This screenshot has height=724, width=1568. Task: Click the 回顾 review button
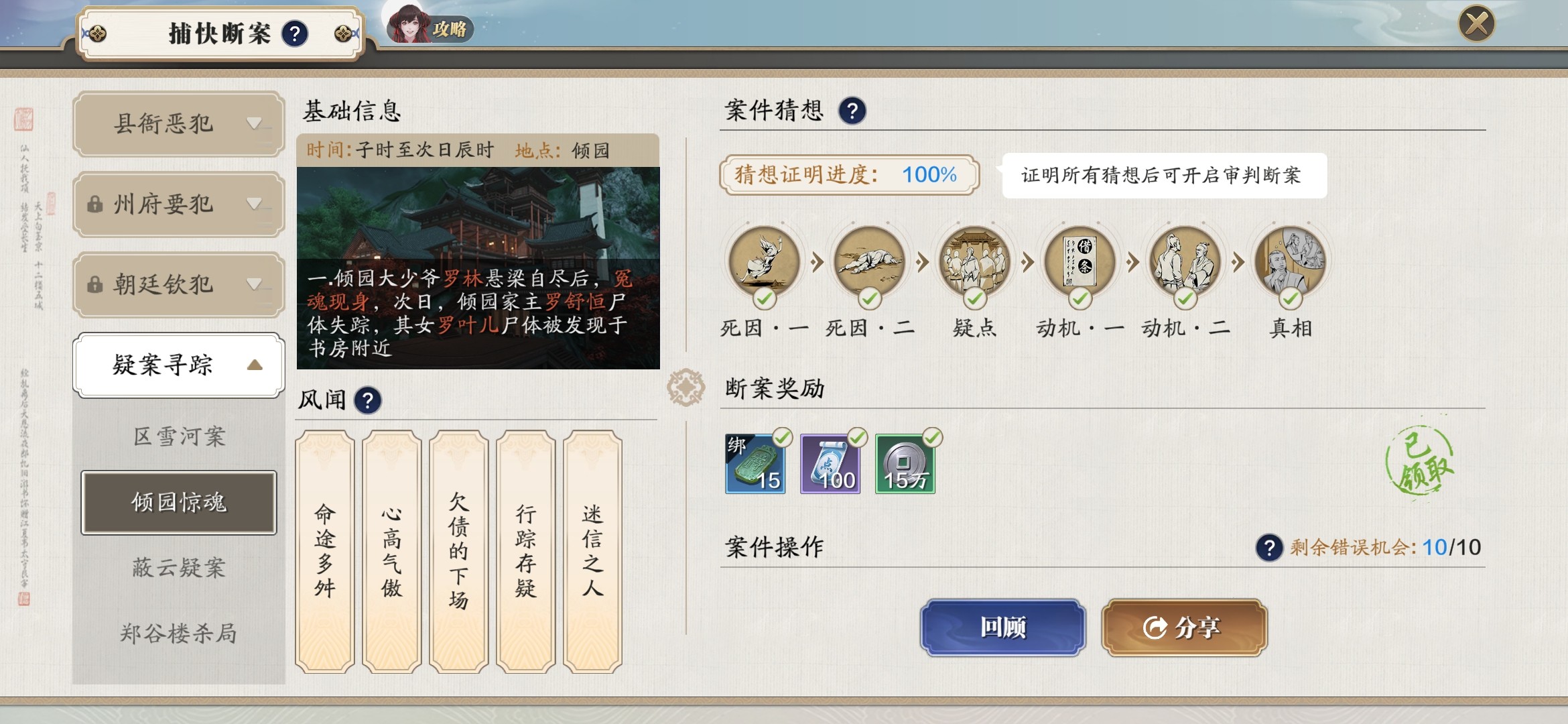(x=1003, y=627)
